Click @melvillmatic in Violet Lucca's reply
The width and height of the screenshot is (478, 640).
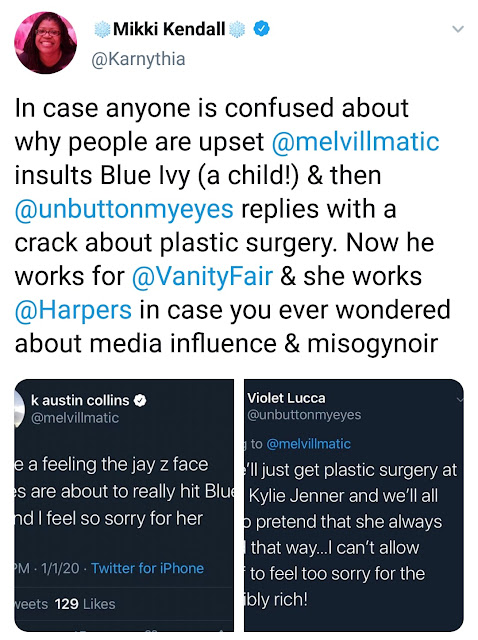(308, 444)
